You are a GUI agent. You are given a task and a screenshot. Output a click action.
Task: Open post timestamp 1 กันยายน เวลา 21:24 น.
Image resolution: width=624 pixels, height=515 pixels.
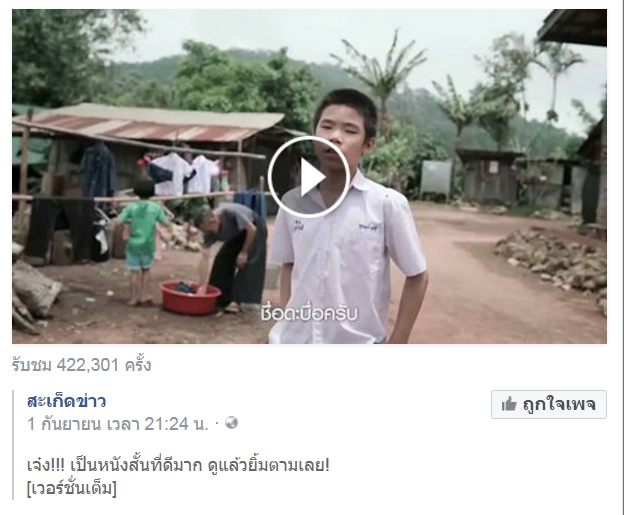click(x=118, y=424)
